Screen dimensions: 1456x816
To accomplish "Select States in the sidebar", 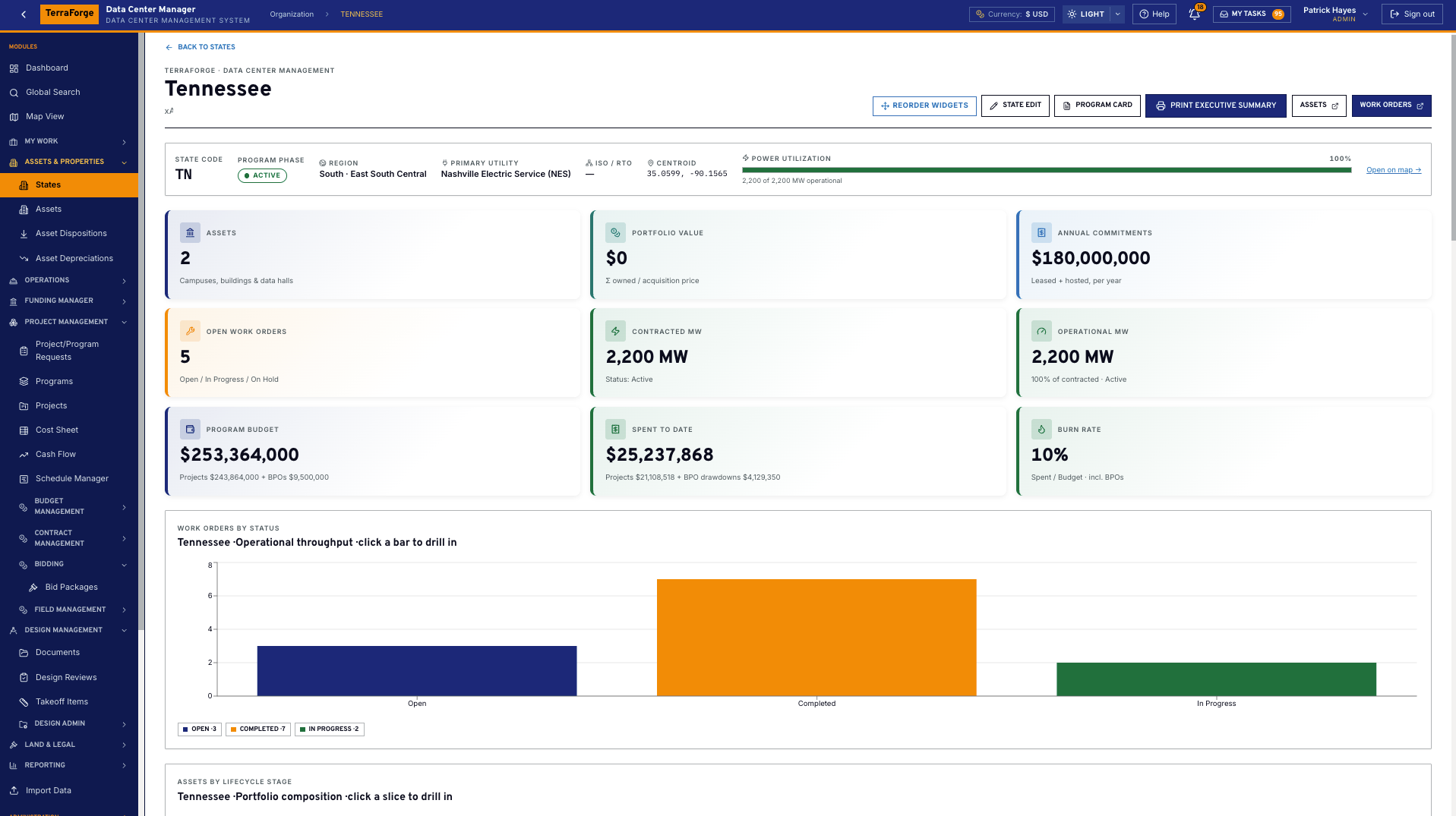I will pos(69,185).
